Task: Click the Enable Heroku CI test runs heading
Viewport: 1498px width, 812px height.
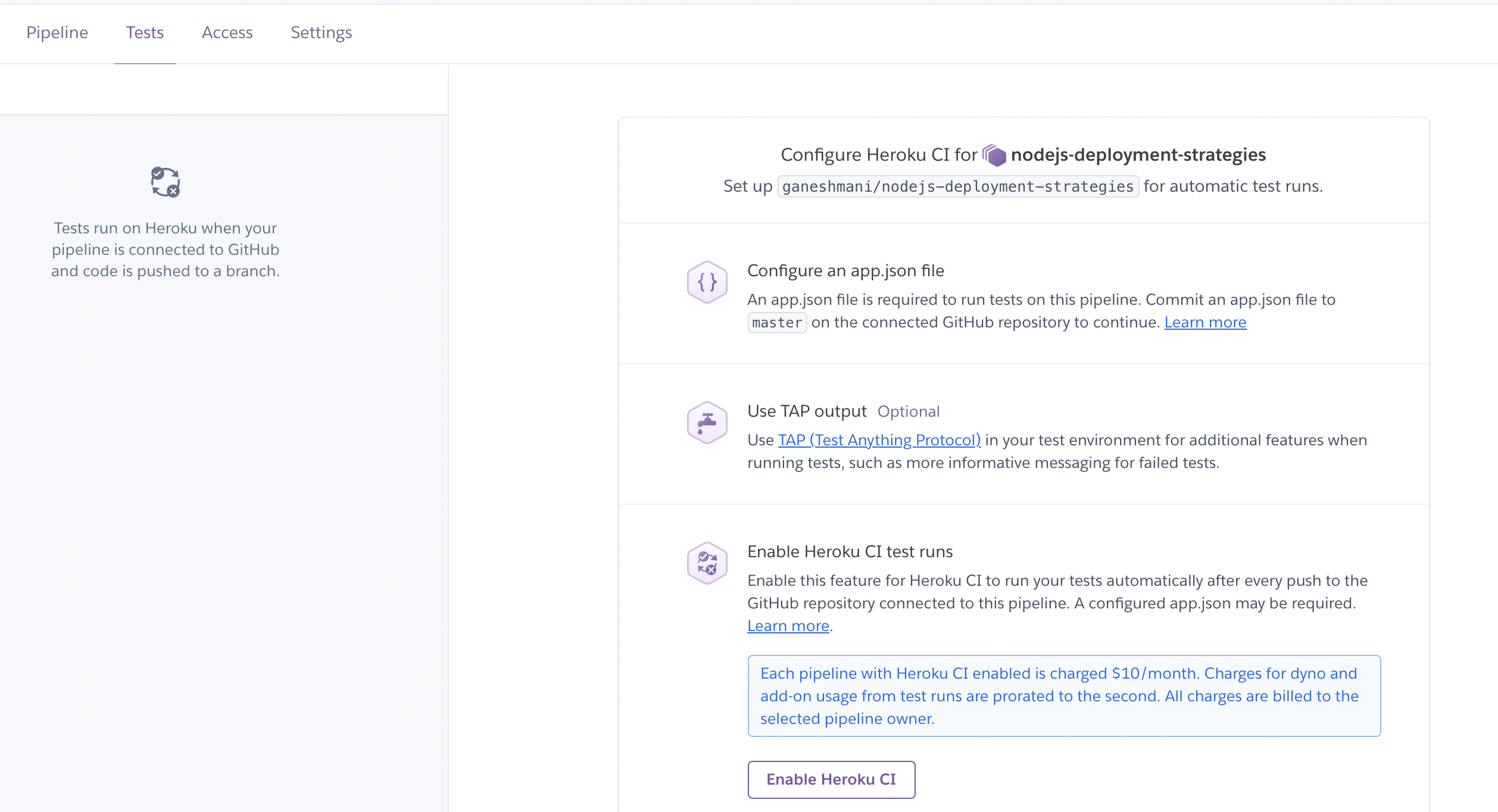Action: tap(850, 552)
